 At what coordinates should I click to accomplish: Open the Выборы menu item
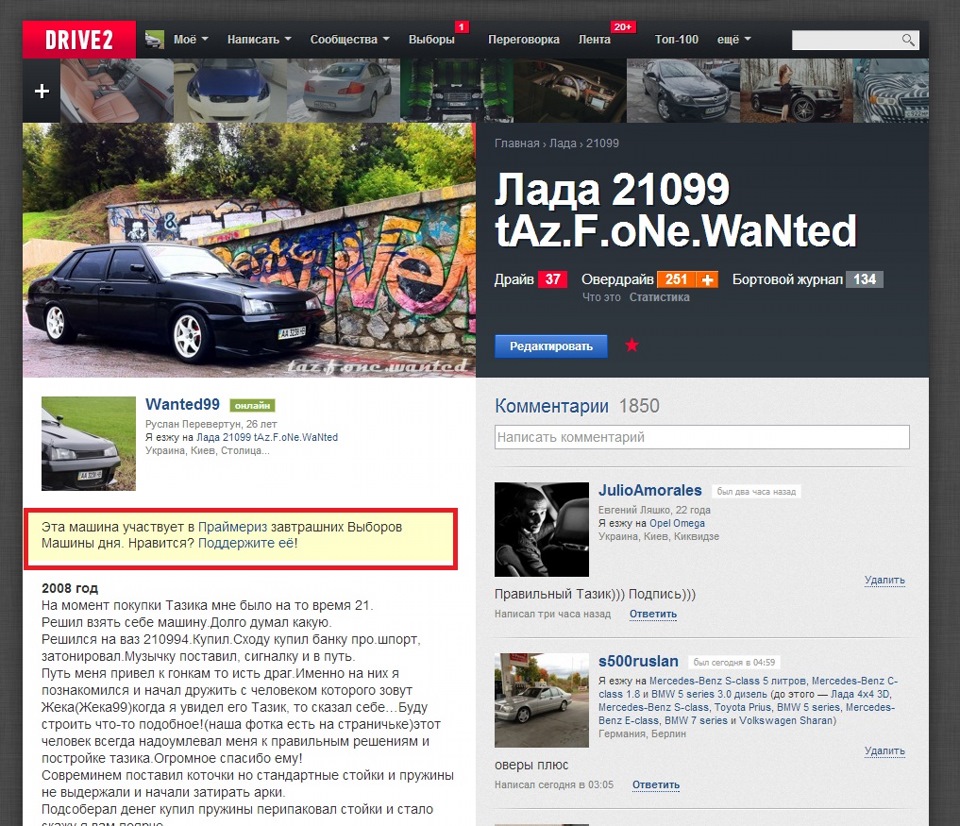[x=431, y=39]
